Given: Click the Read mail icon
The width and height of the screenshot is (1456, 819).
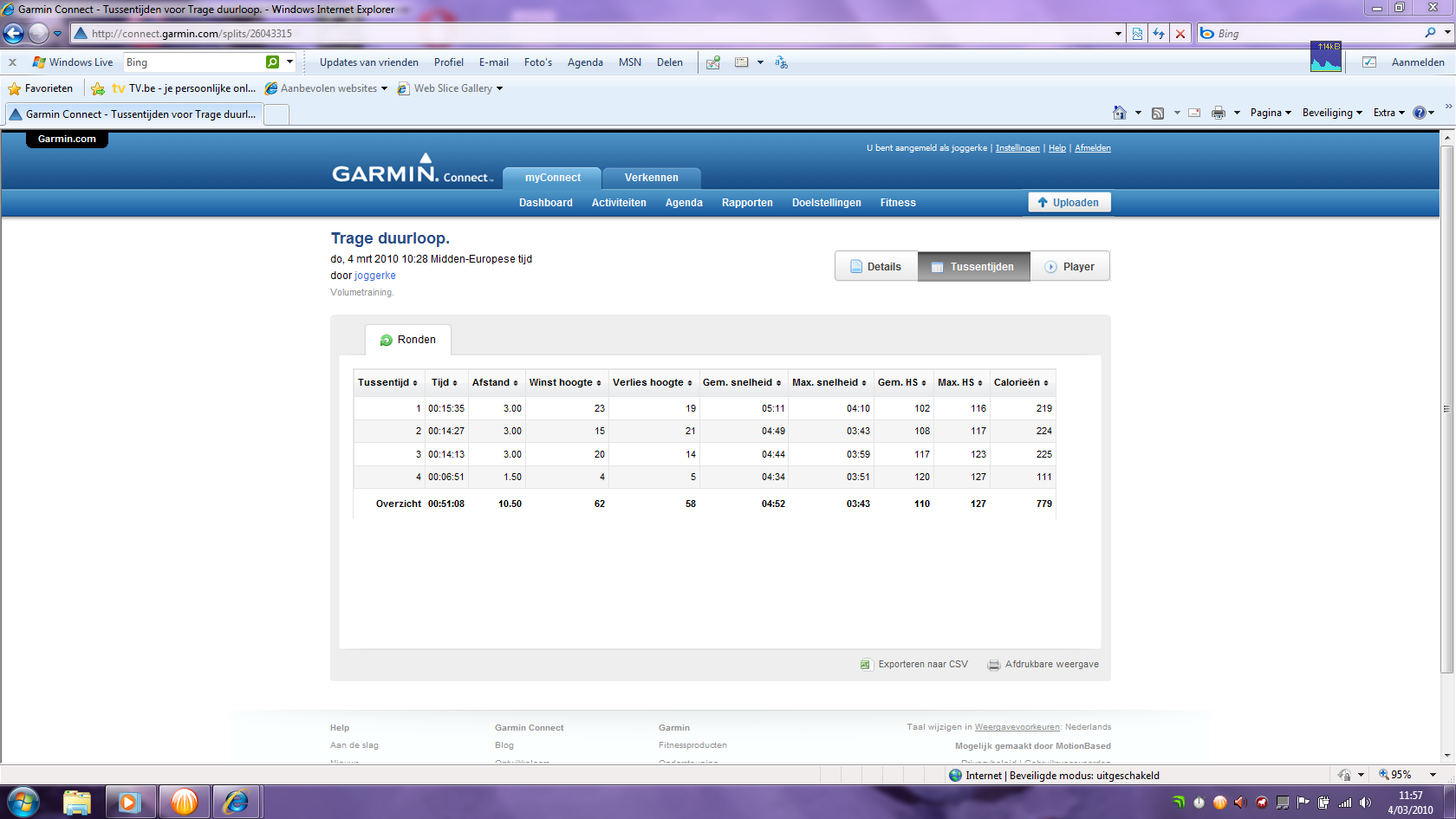Looking at the screenshot, I should pyautogui.click(x=1194, y=113).
